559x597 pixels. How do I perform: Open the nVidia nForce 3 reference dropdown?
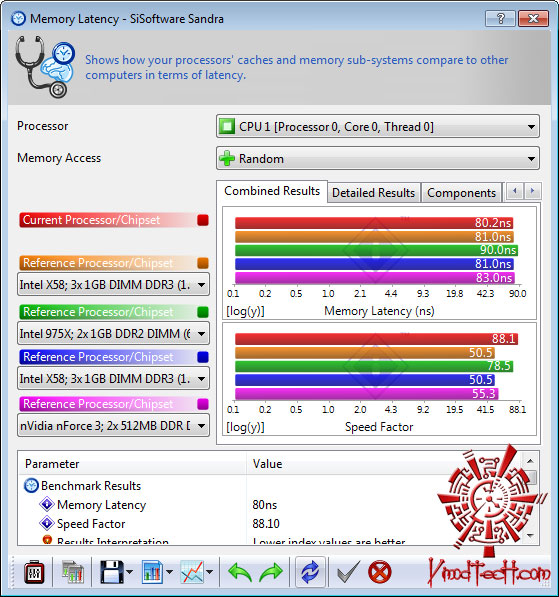pyautogui.click(x=113, y=425)
